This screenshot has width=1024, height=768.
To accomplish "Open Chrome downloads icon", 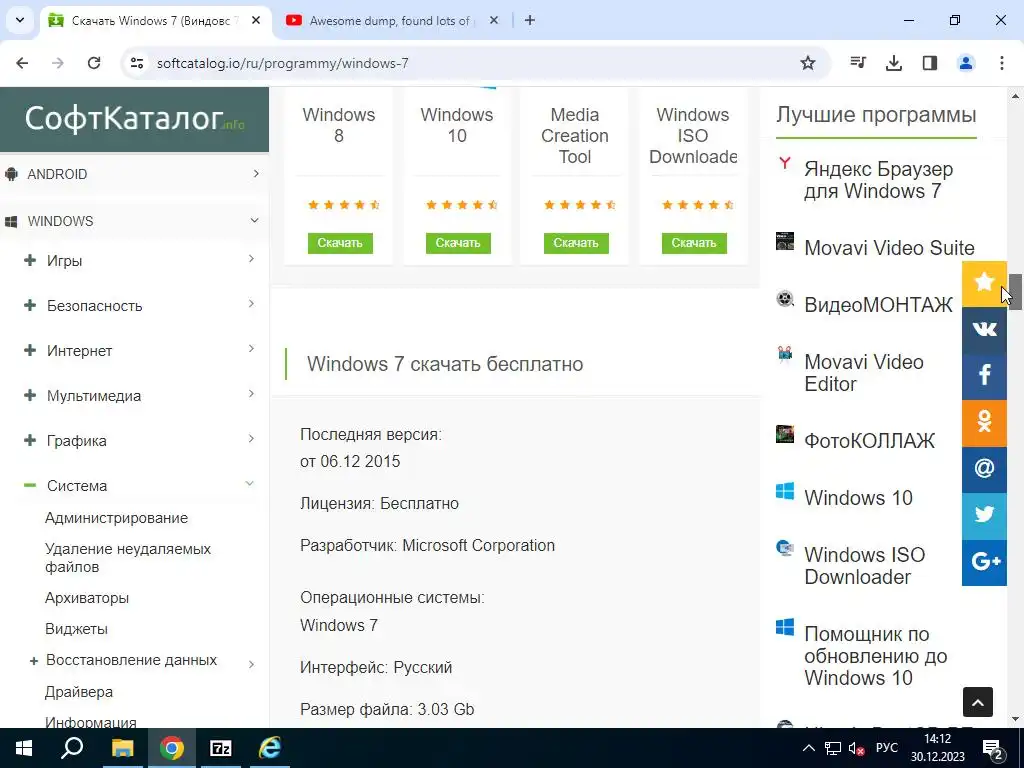I will pyautogui.click(x=894, y=63).
